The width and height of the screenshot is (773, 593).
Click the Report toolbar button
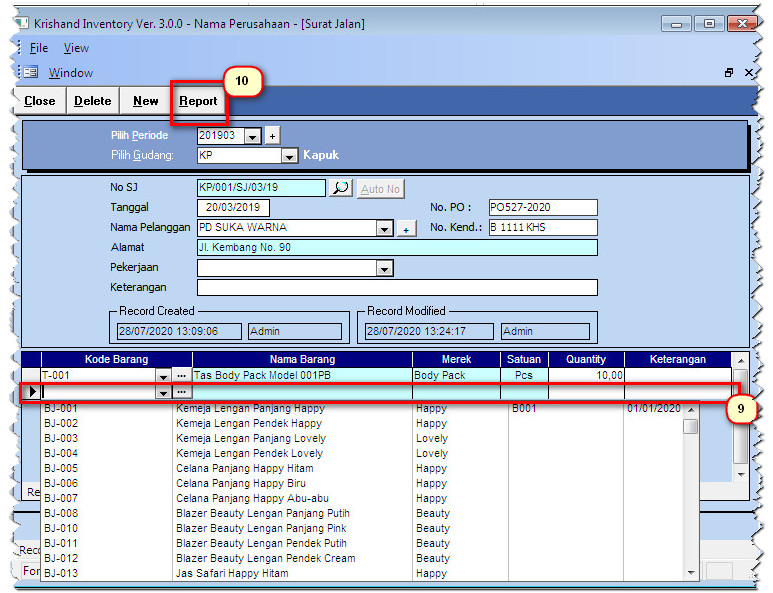click(x=198, y=101)
